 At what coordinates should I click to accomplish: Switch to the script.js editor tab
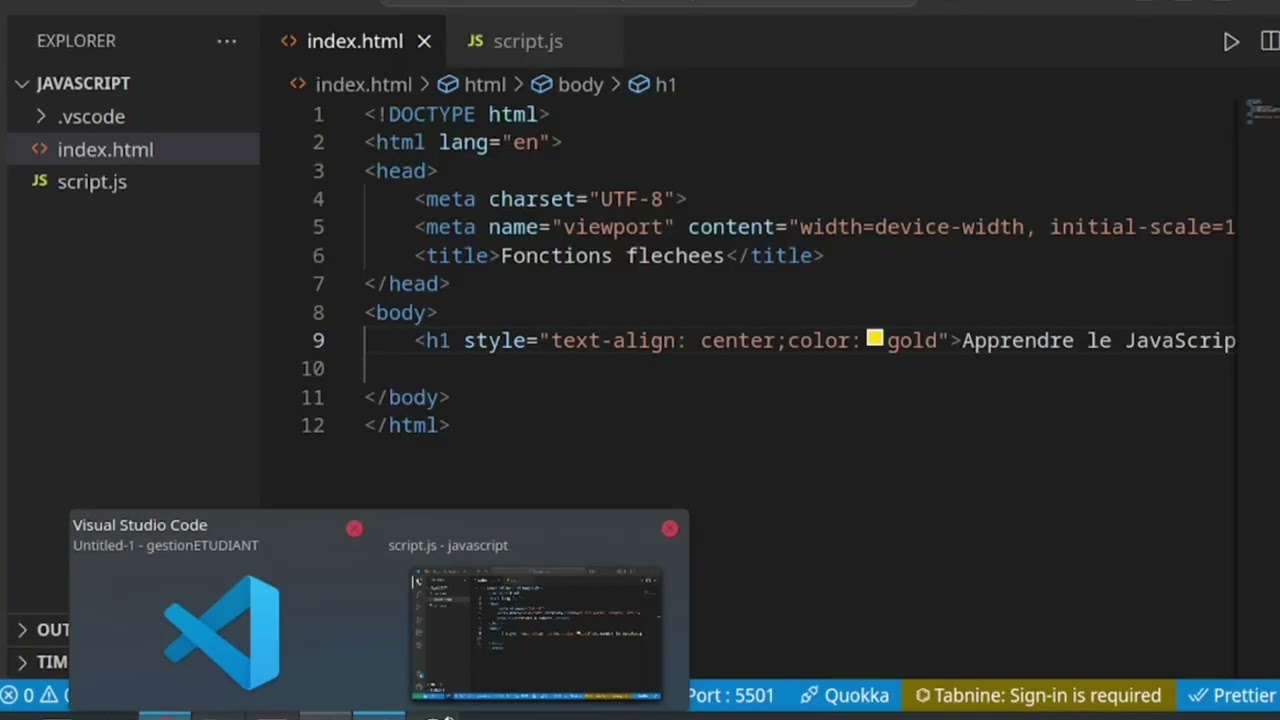(x=528, y=41)
